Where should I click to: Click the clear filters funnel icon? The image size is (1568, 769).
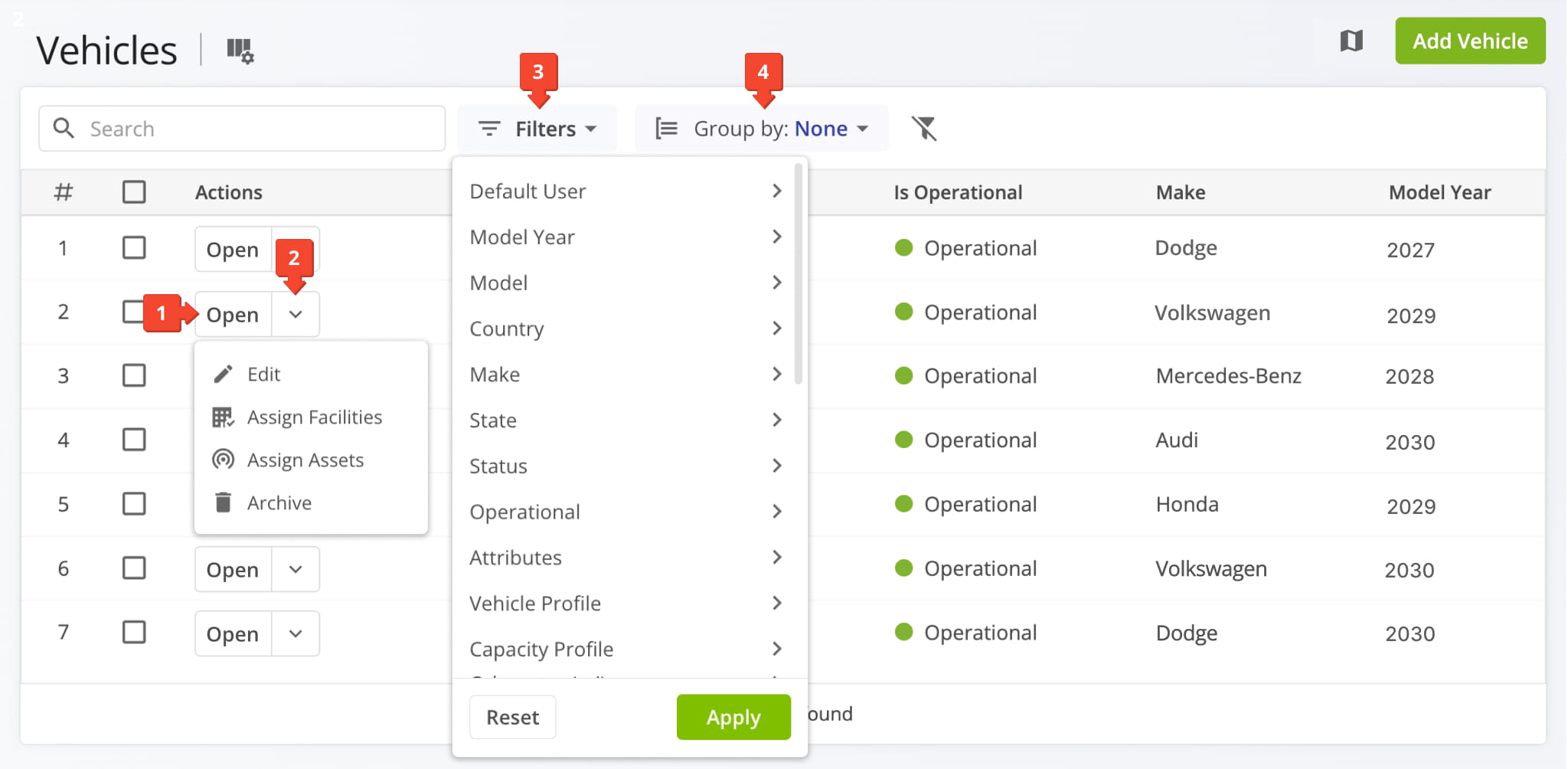point(924,129)
